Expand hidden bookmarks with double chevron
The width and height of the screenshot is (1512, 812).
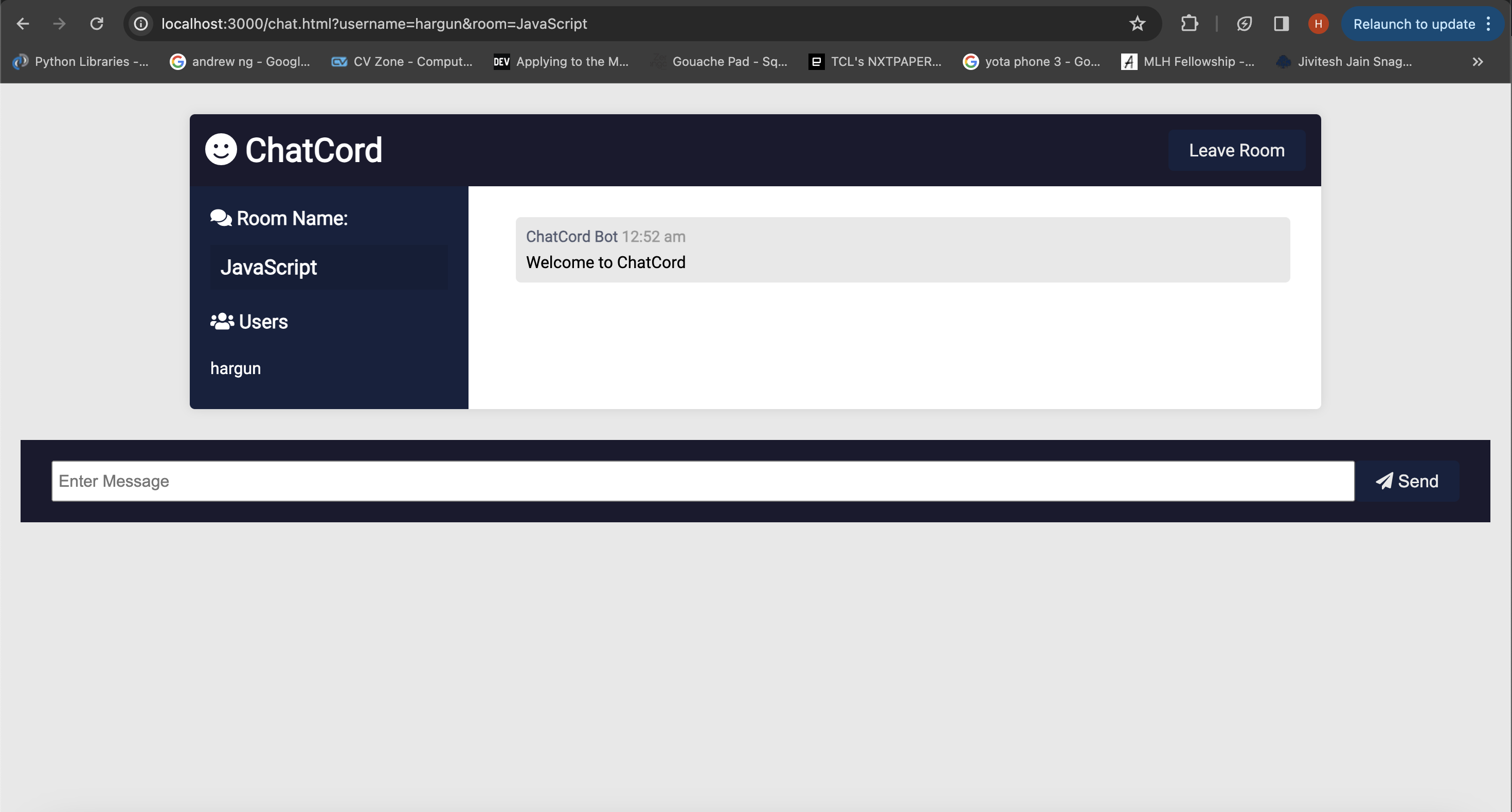1478,62
